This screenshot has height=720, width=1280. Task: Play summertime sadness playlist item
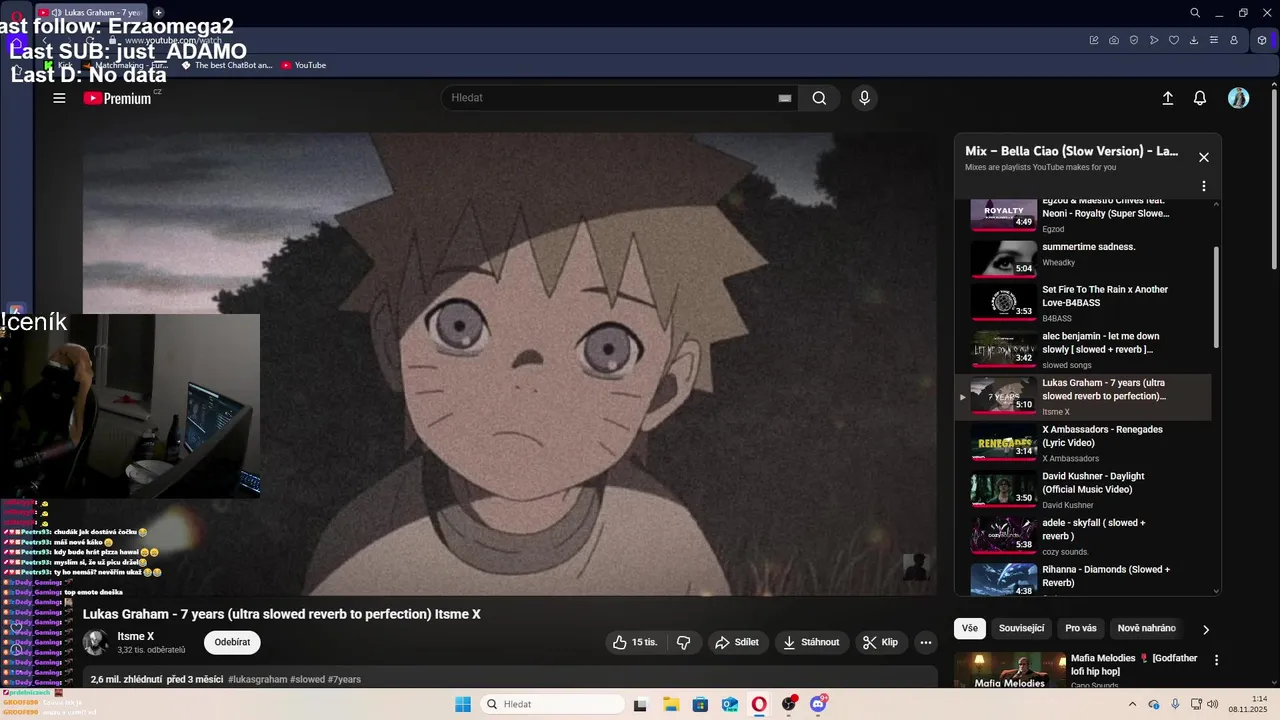1083,256
